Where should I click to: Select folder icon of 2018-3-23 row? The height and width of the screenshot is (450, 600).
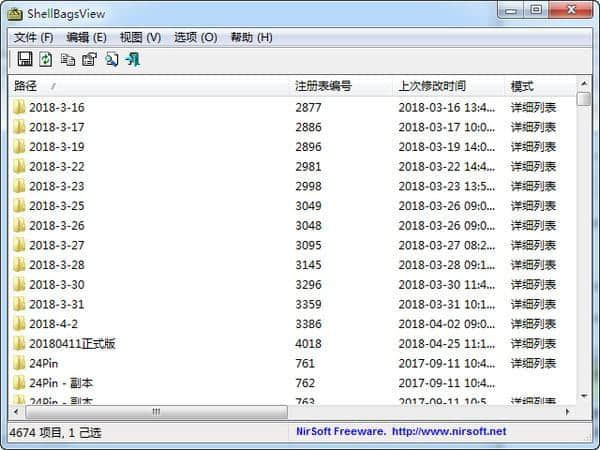[19, 186]
